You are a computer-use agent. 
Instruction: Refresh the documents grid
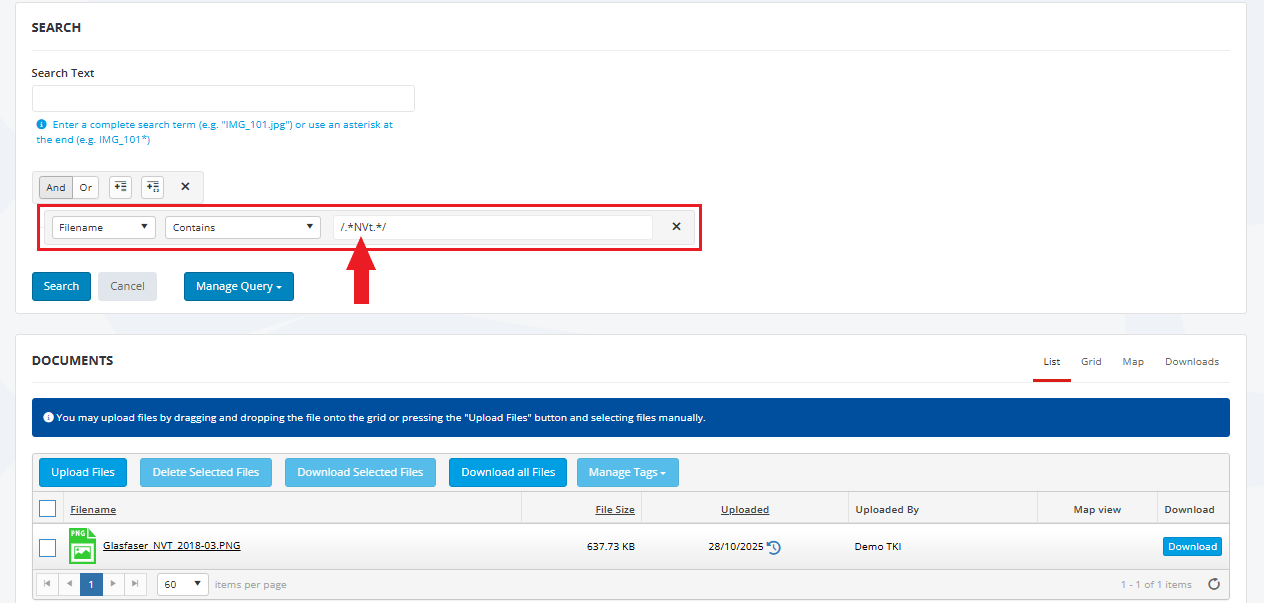(x=1214, y=584)
